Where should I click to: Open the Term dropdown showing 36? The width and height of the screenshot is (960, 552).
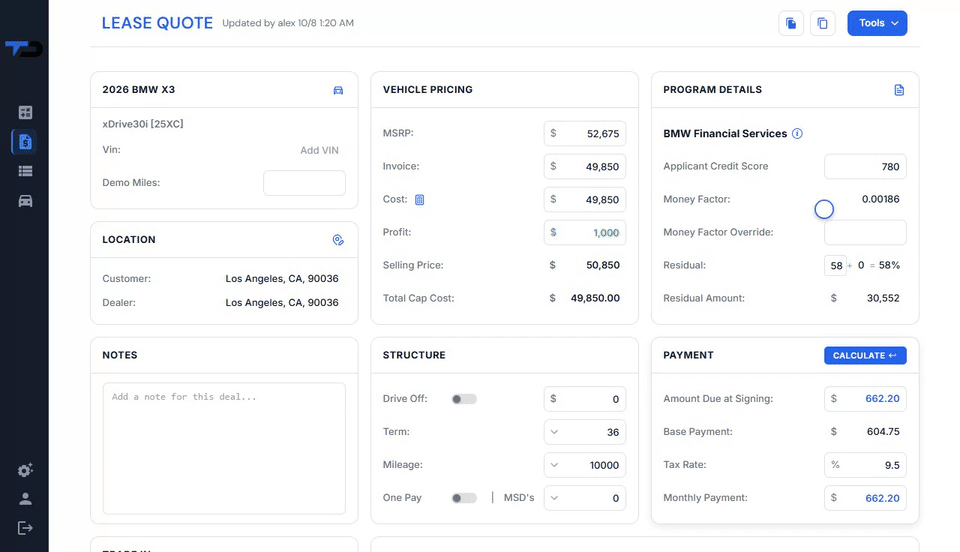pos(585,432)
